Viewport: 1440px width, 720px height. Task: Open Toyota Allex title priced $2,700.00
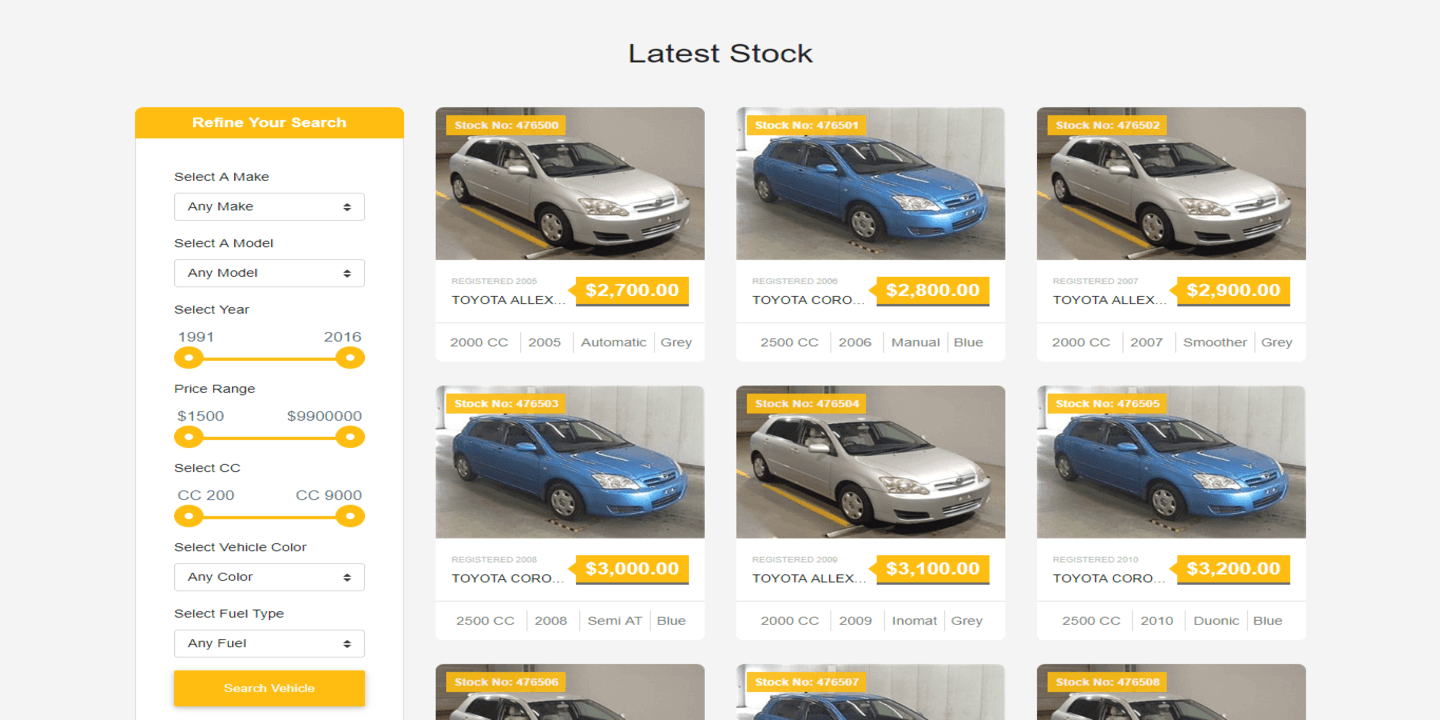click(509, 300)
